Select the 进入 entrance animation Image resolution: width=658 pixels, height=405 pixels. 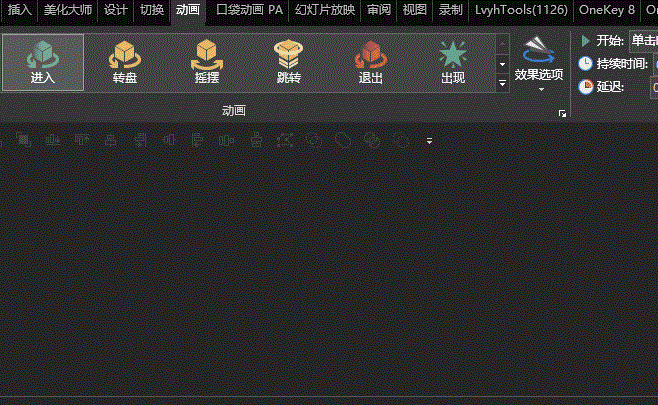point(43,62)
